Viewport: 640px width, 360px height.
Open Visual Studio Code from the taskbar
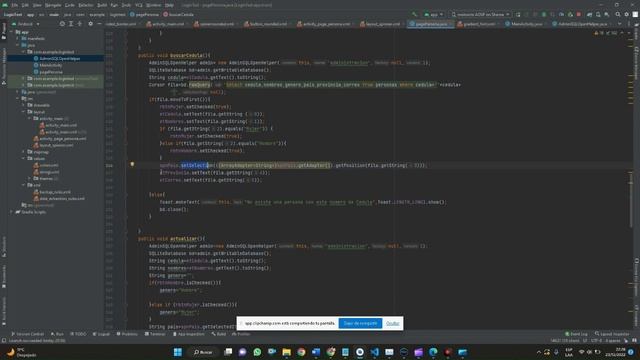coord(375,352)
